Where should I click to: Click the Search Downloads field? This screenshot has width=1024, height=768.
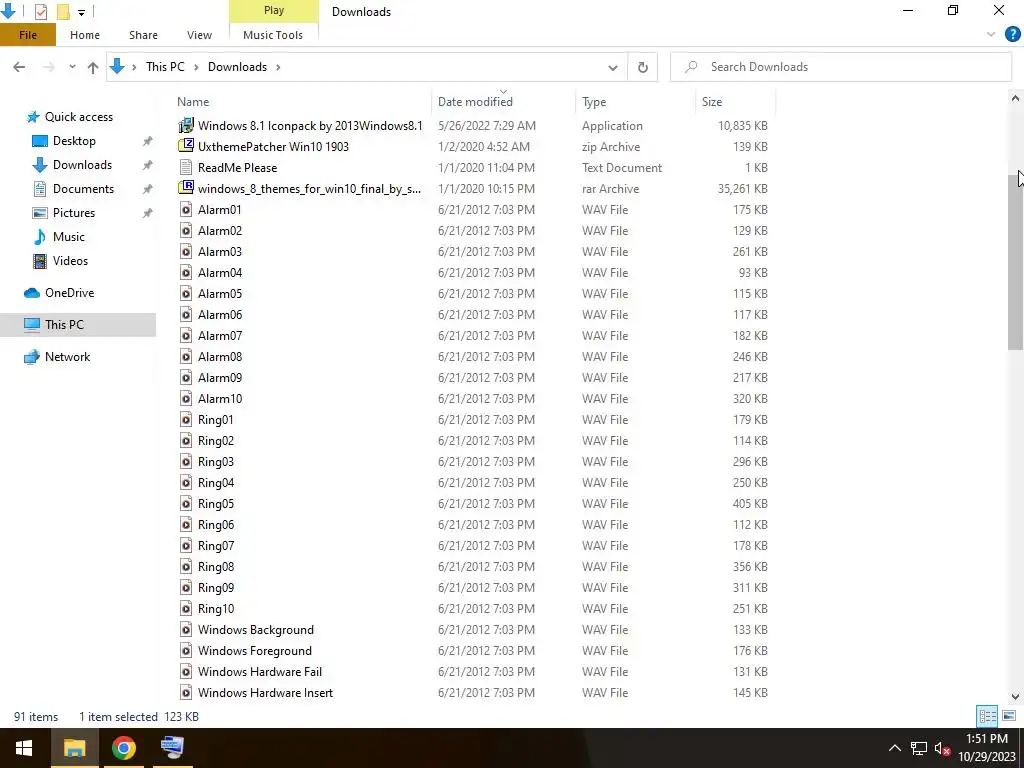(x=841, y=67)
